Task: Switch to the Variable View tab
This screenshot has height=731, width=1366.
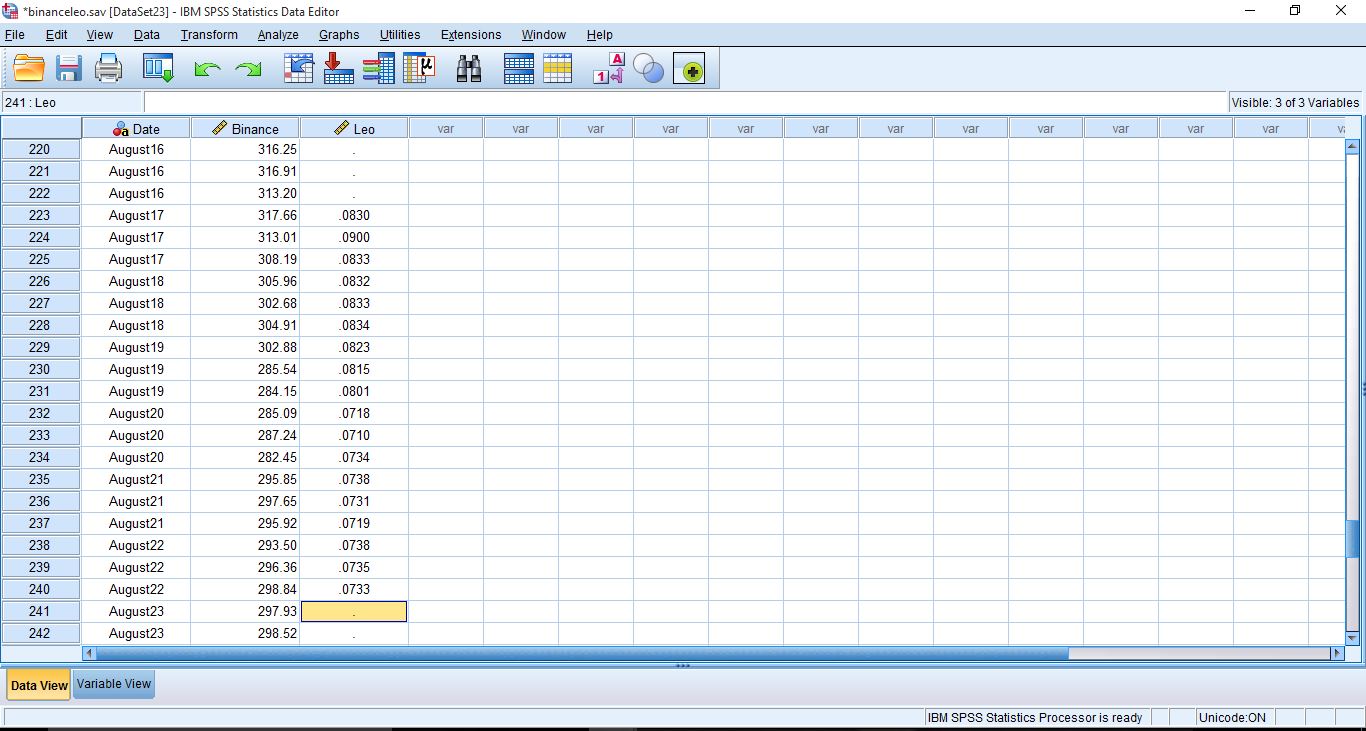Action: 114,684
